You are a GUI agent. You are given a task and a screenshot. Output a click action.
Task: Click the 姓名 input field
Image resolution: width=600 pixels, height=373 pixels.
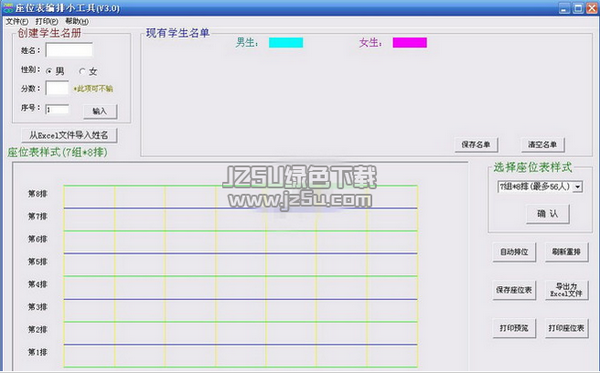tap(69, 50)
